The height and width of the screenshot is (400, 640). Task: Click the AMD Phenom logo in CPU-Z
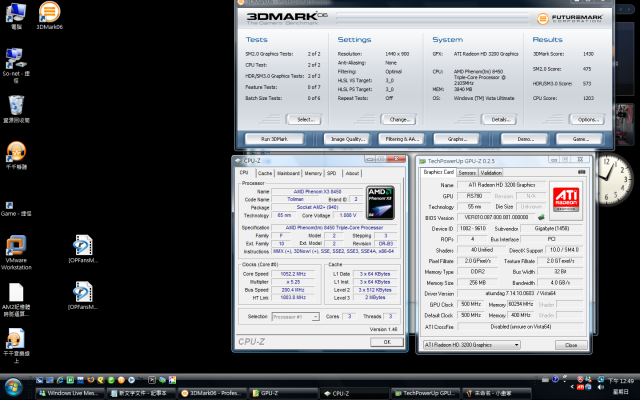click(x=380, y=203)
